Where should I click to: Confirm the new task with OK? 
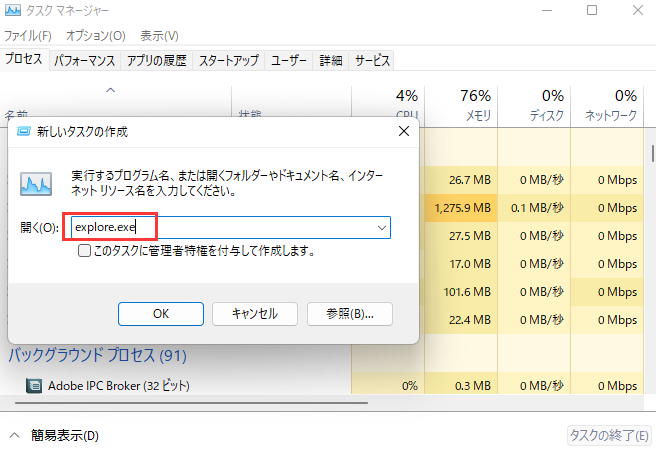[161, 314]
